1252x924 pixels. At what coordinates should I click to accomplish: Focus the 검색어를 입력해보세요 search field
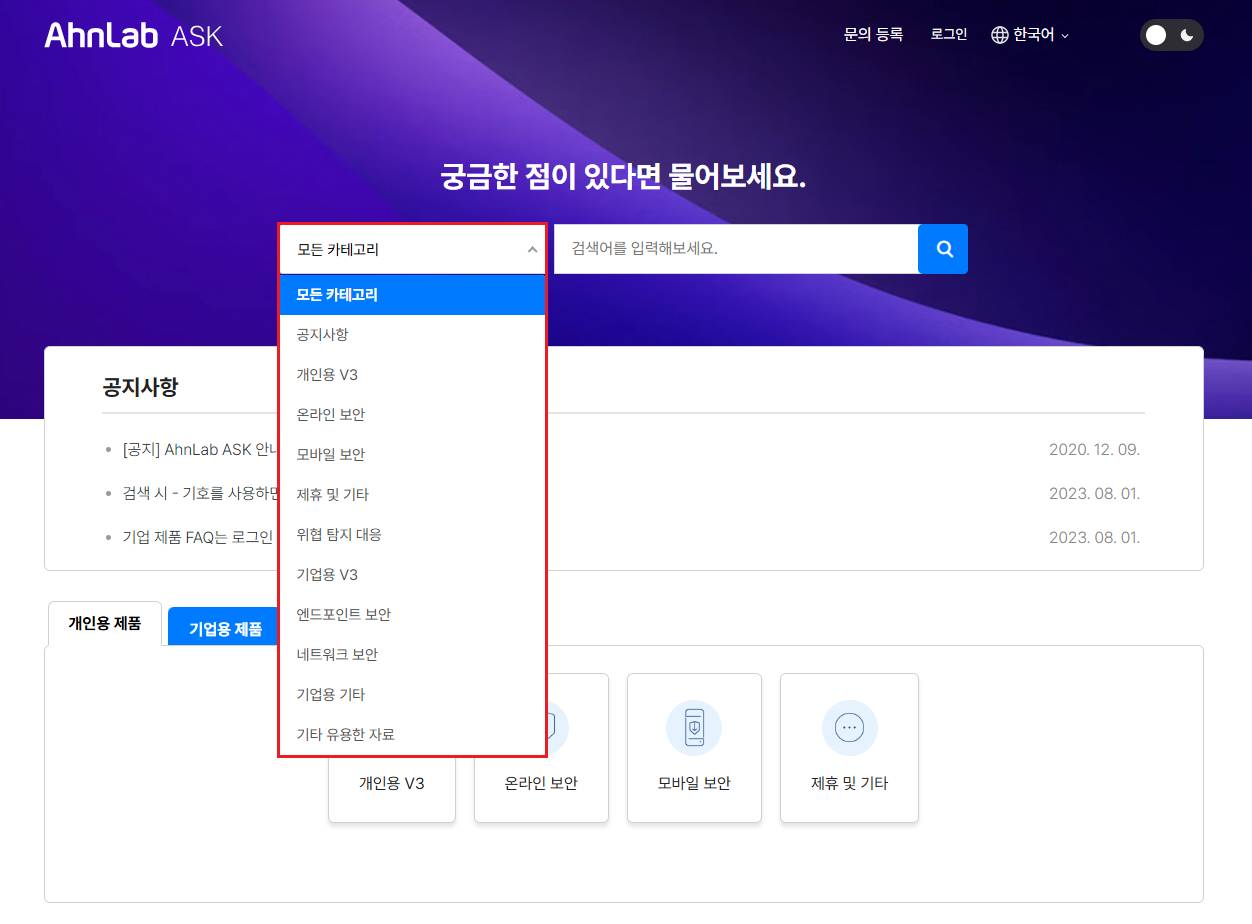[736, 249]
